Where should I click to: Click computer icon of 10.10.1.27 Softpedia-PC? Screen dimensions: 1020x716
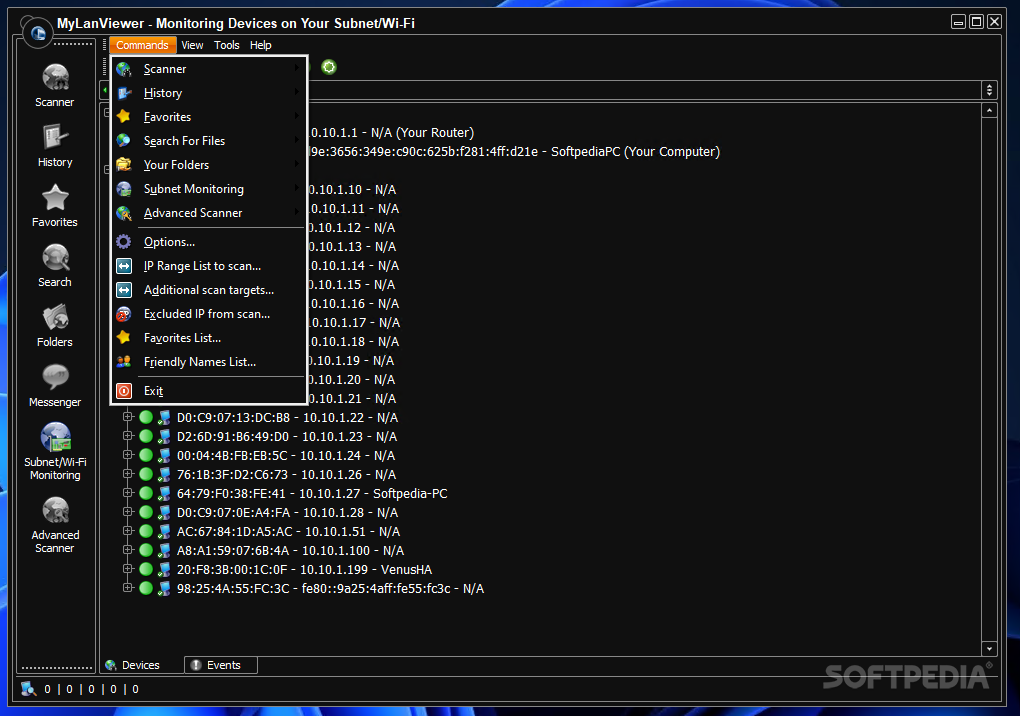164,494
